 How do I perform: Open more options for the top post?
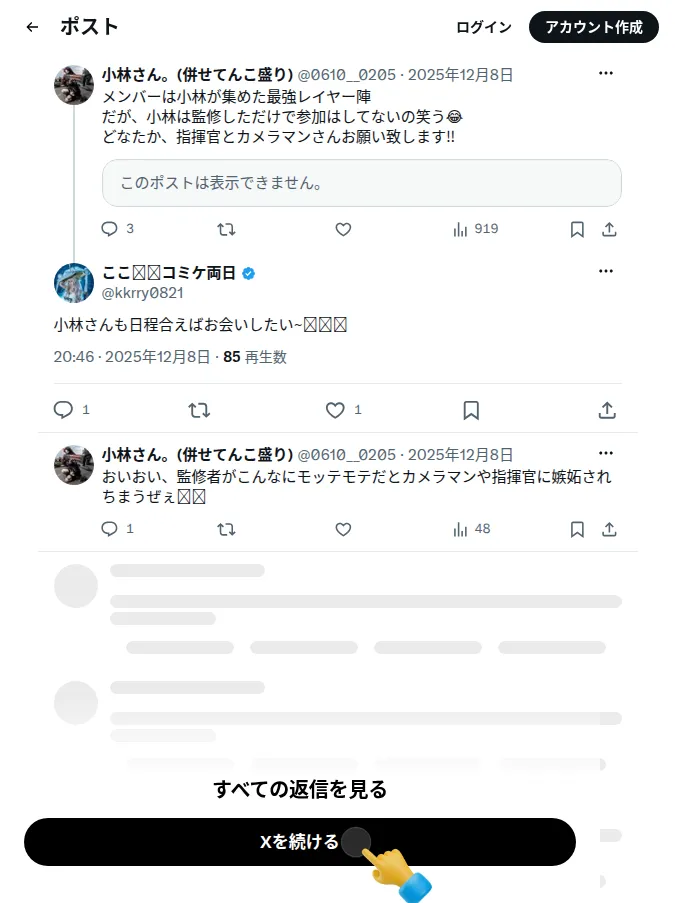[x=606, y=73]
